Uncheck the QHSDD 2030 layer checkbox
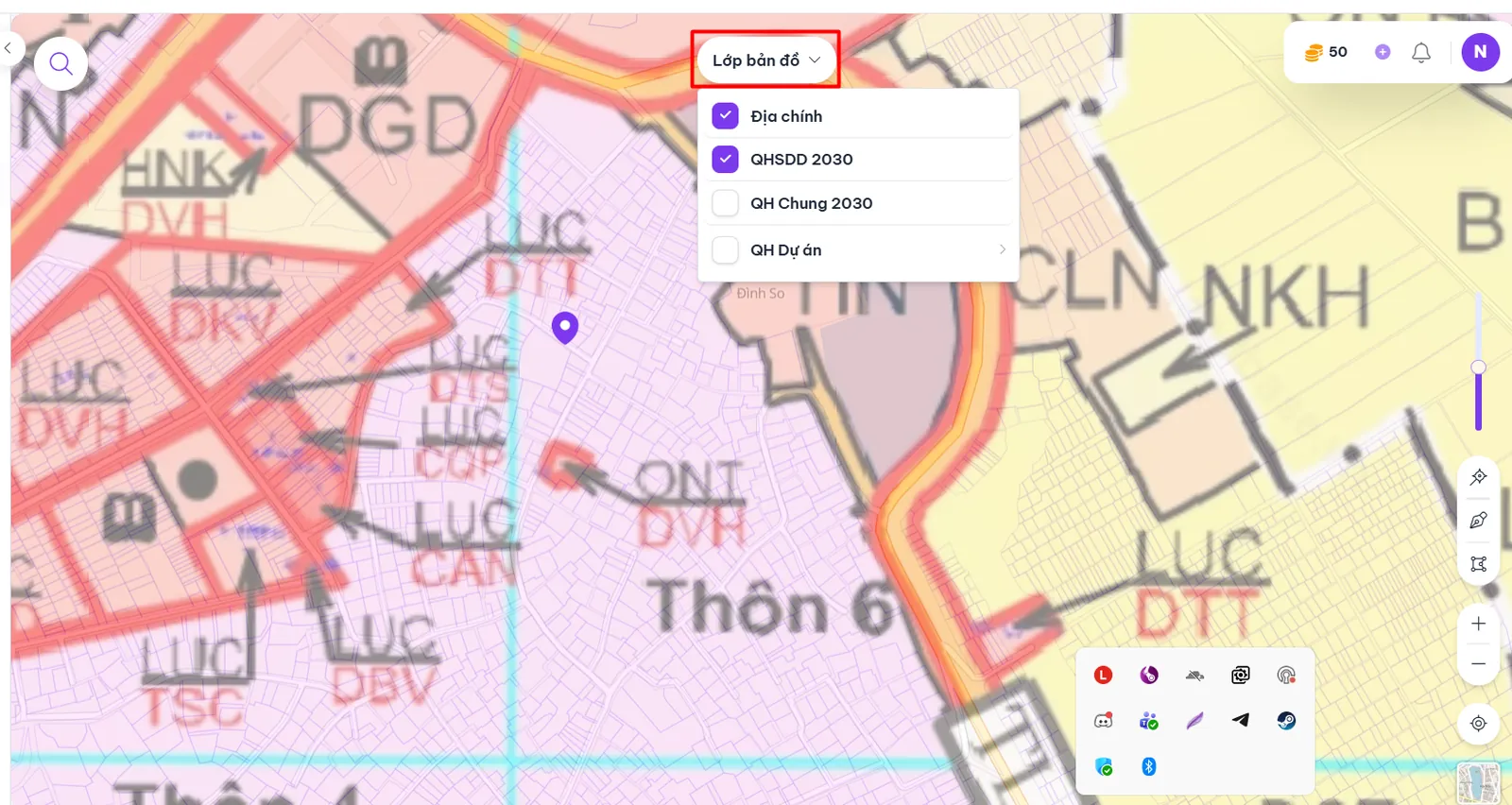The height and width of the screenshot is (805, 1512). [x=725, y=159]
